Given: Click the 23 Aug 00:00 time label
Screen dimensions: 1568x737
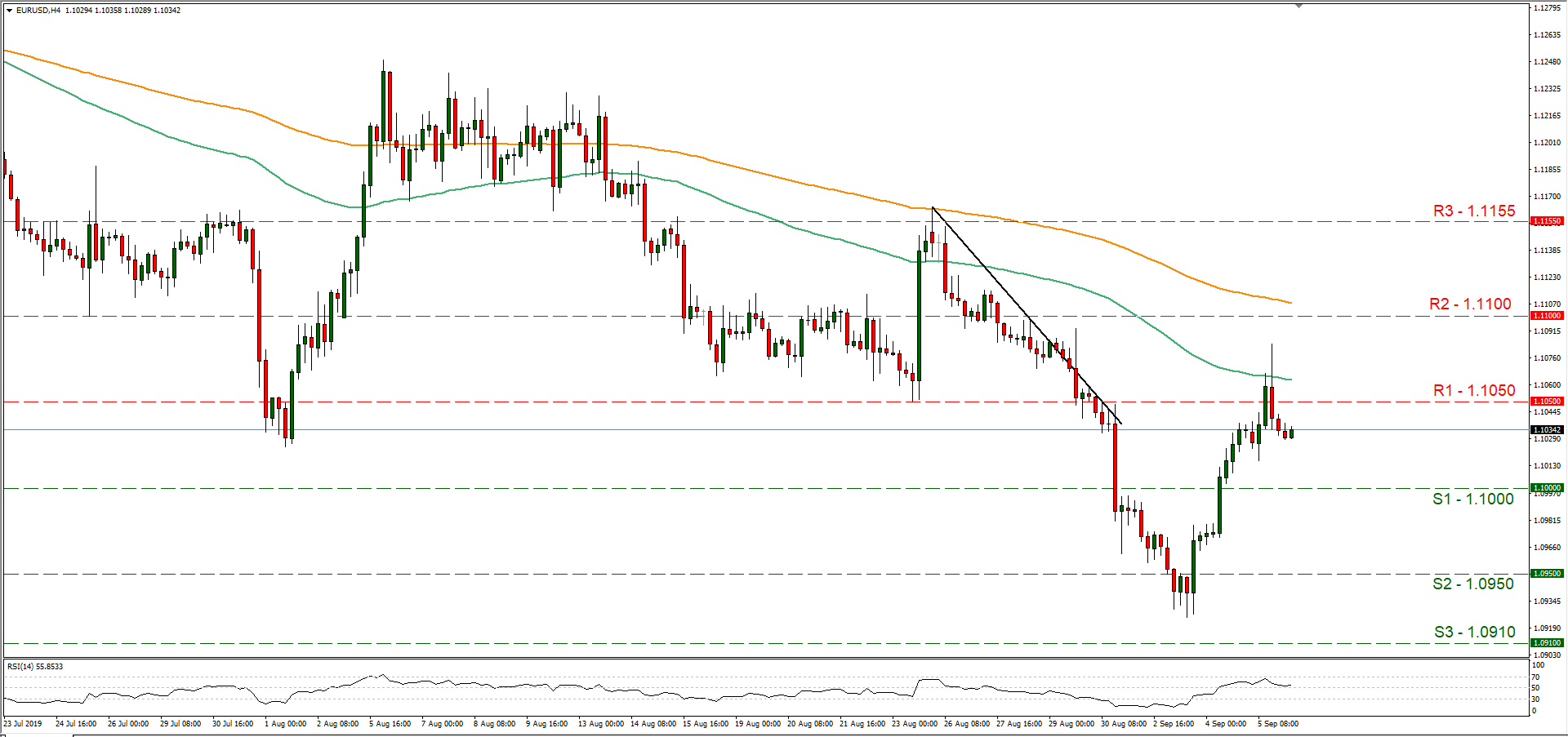Looking at the screenshot, I should point(914,724).
